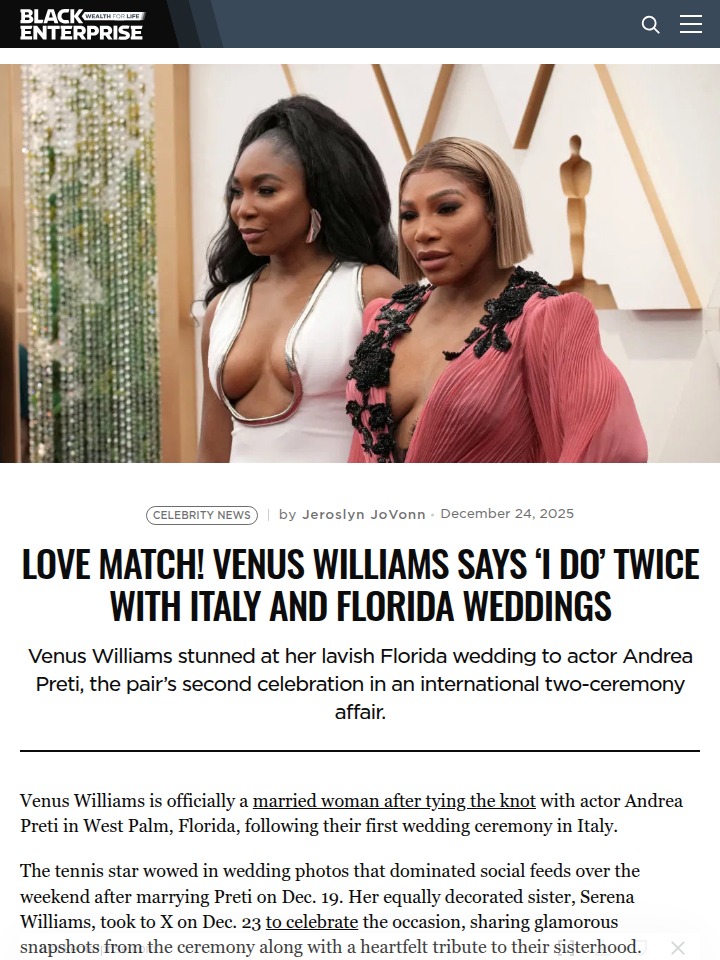720x960 pixels.
Task: Follow the 'married woman after tying the knot' link
Action: point(394,801)
